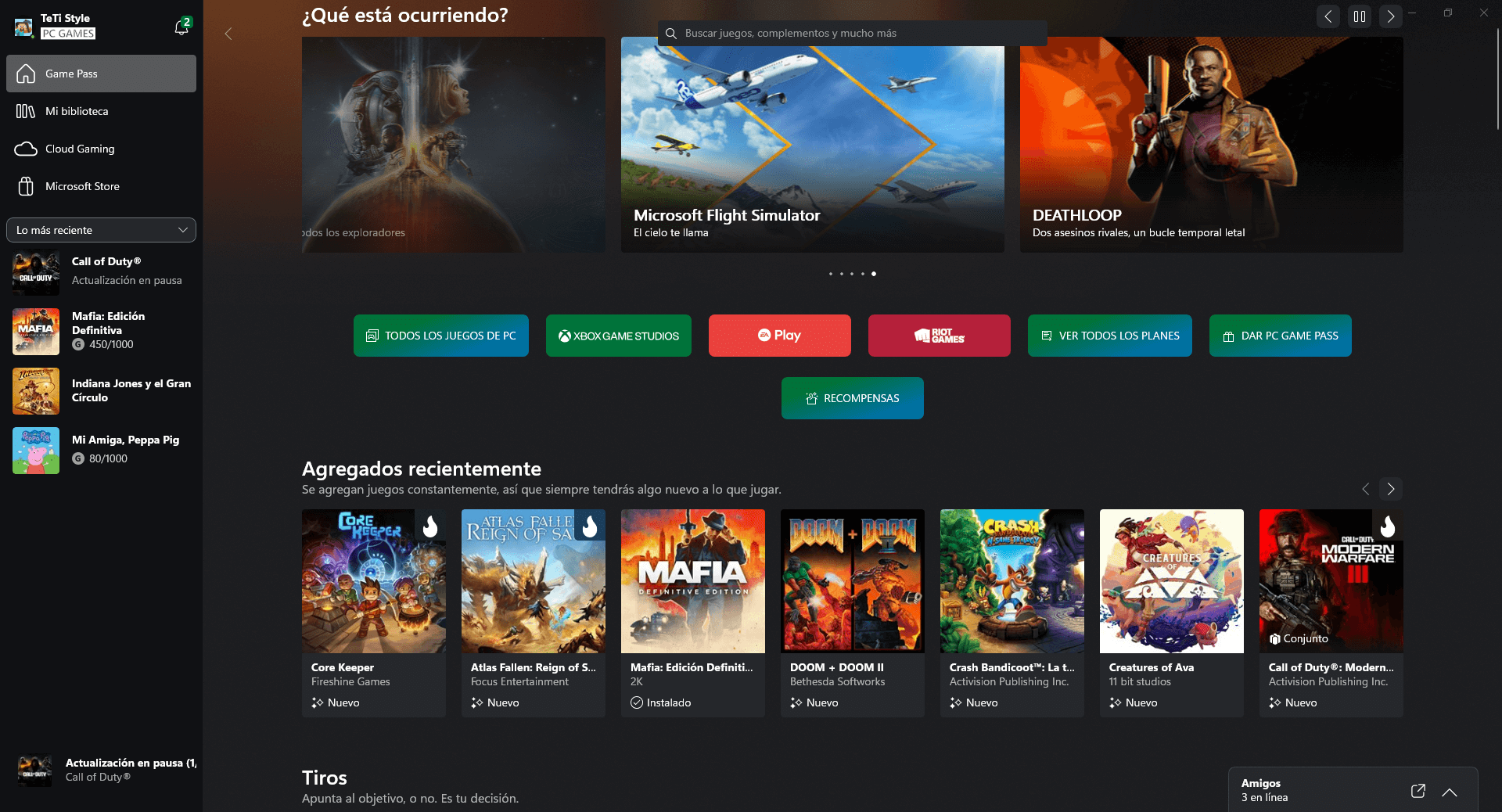Pause the carousel slideshow
Viewport: 1502px width, 812px height.
click(x=1359, y=16)
